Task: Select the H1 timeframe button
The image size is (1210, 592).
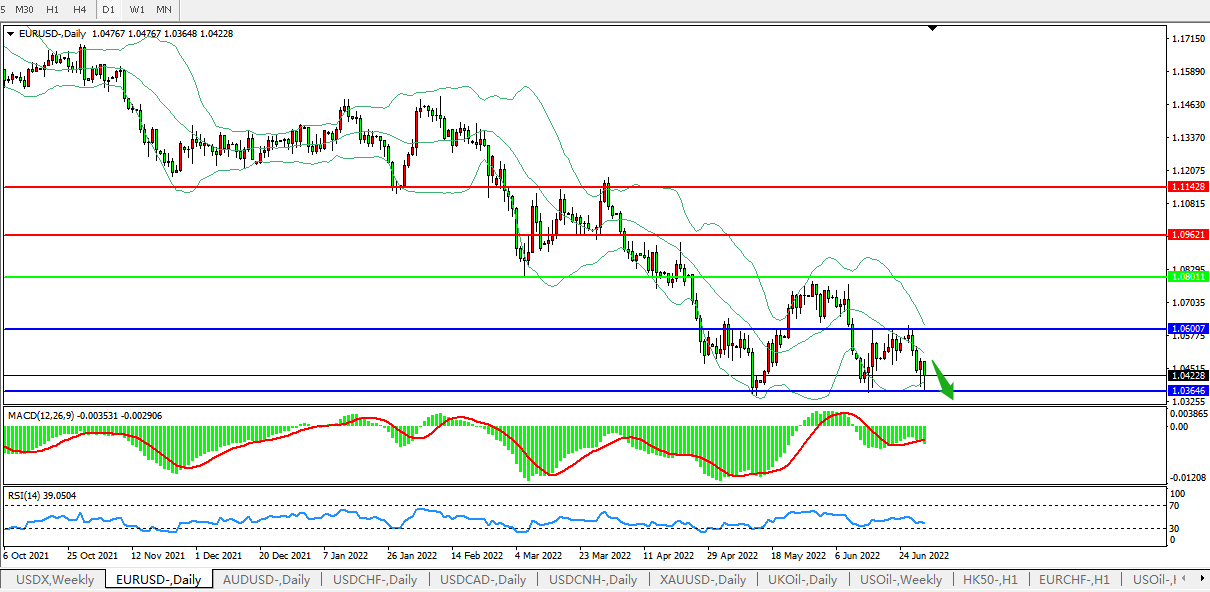Action: [x=53, y=9]
